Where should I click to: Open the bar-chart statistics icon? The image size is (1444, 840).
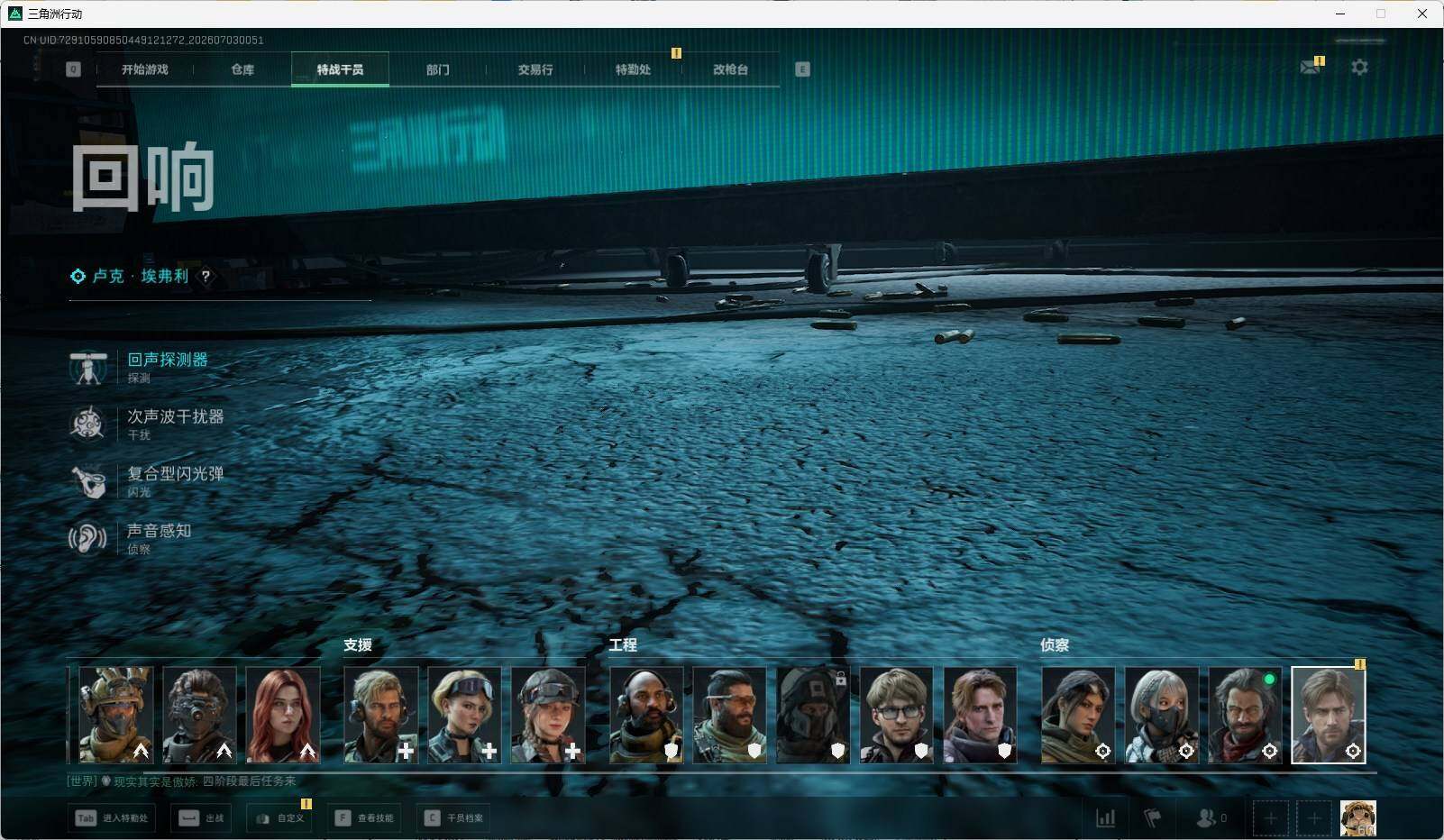(x=1105, y=818)
